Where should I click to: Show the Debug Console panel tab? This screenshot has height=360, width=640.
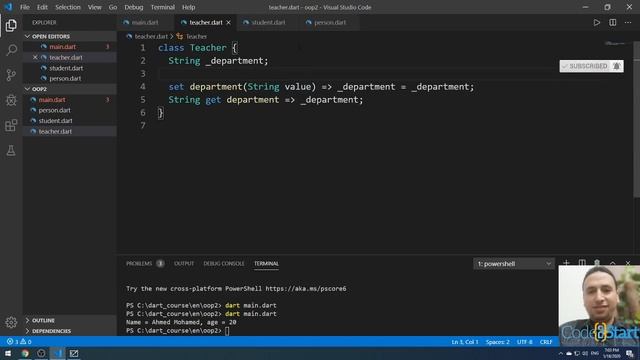(224, 264)
